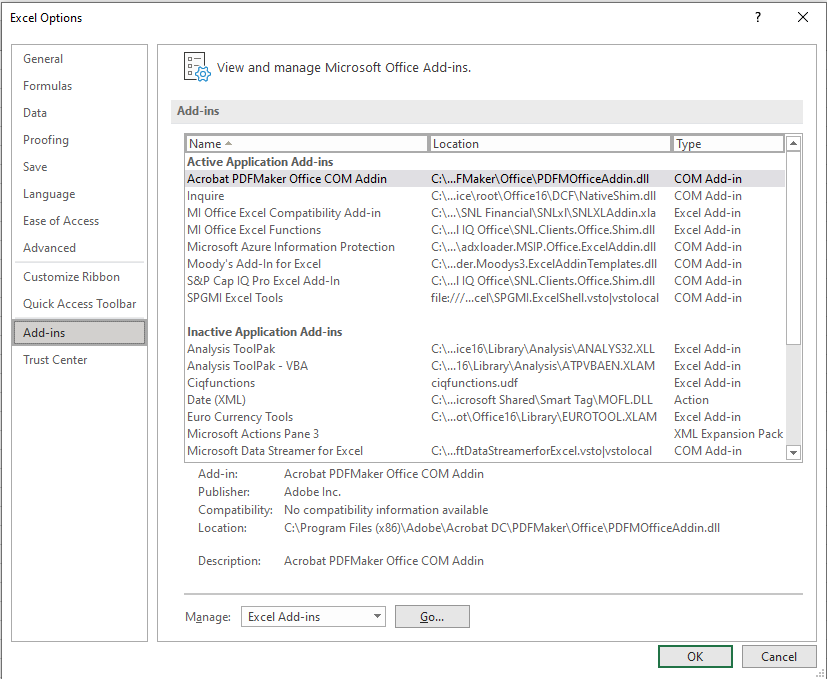Screen dimensions: 827x679
Task: Click the Cancel button
Action: coord(778,656)
